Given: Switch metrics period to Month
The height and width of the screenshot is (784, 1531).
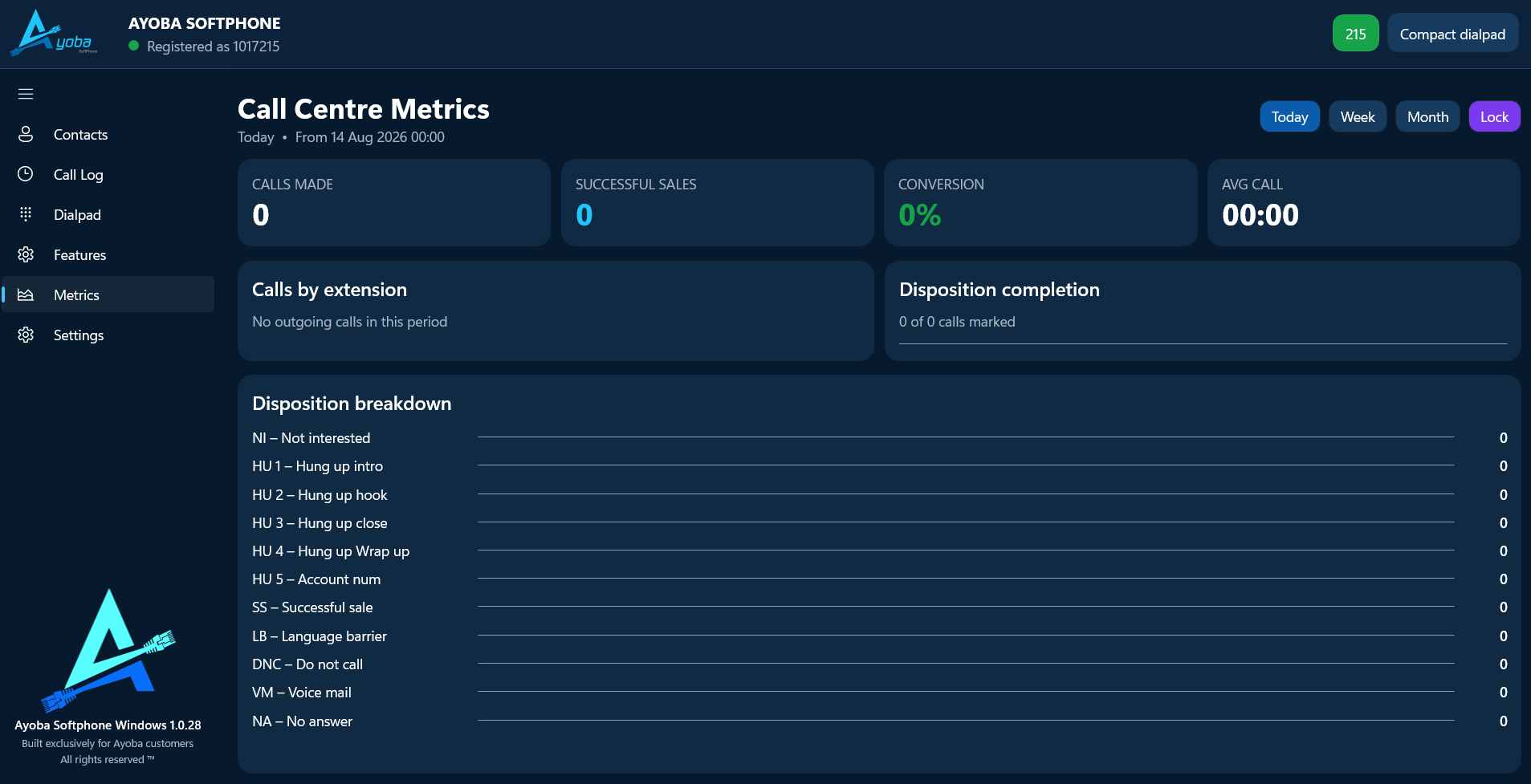Looking at the screenshot, I should pos(1427,116).
